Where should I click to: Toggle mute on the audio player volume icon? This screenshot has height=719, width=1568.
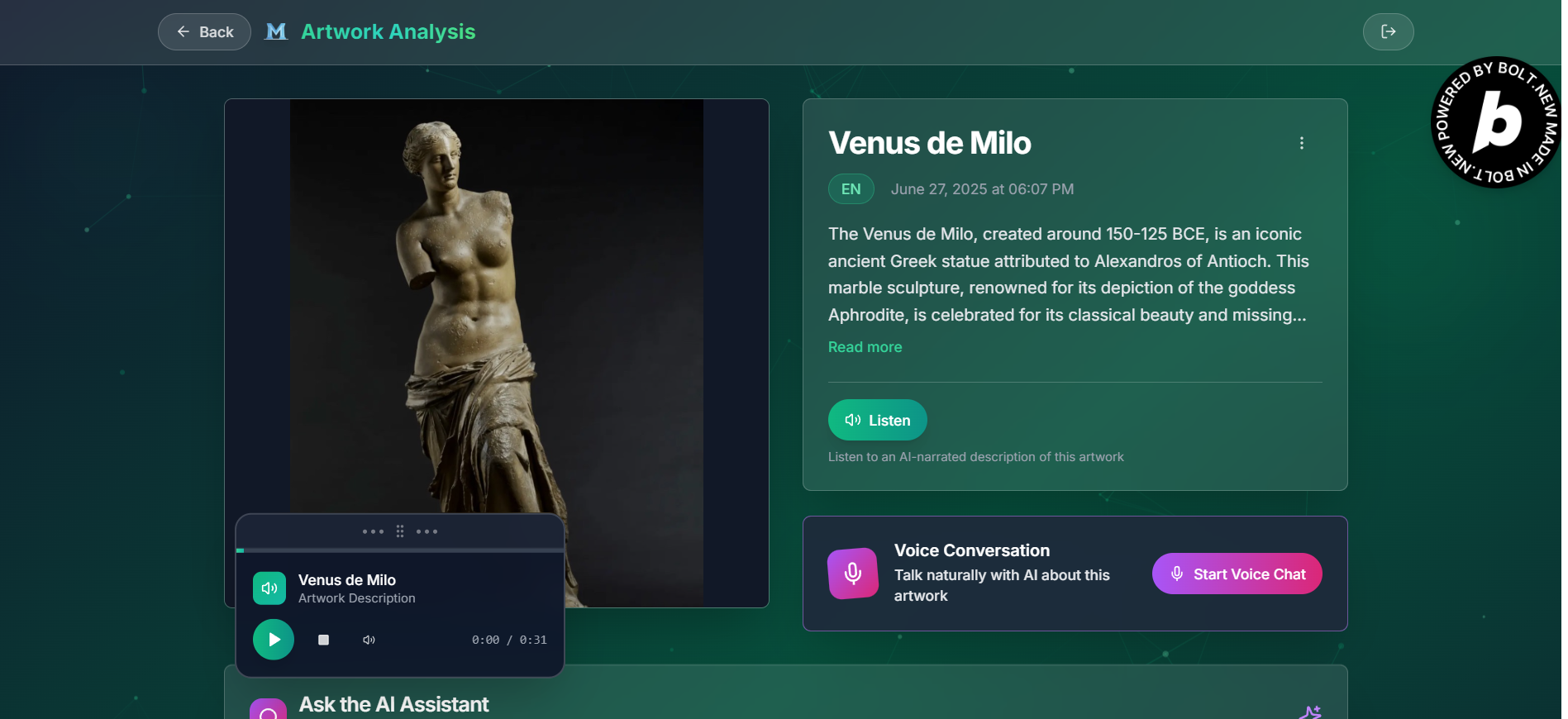pos(369,640)
